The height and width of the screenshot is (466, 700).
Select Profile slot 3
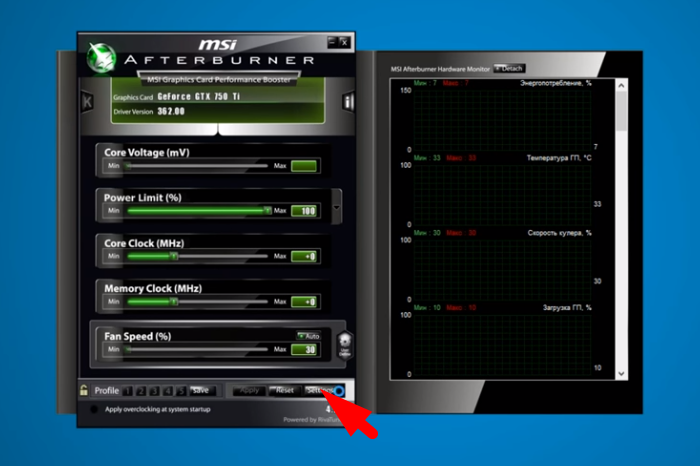pyautogui.click(x=154, y=391)
